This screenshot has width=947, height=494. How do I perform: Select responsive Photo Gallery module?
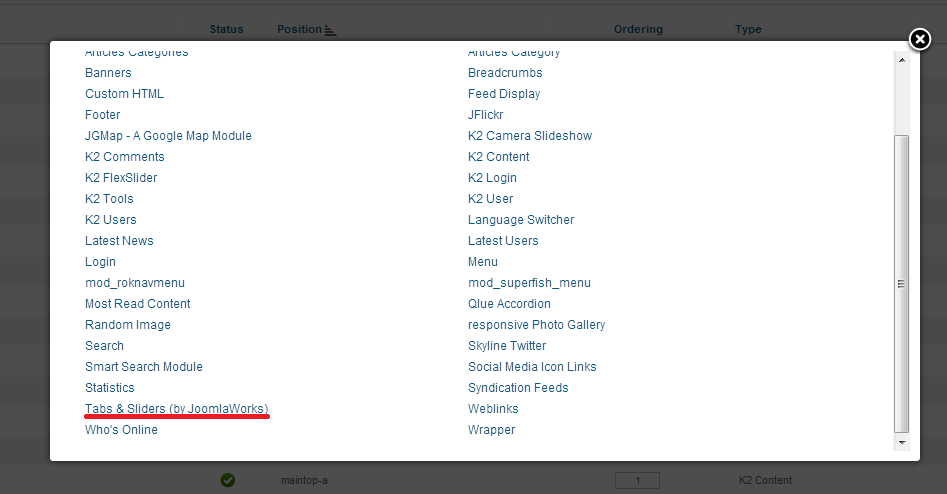(x=536, y=325)
